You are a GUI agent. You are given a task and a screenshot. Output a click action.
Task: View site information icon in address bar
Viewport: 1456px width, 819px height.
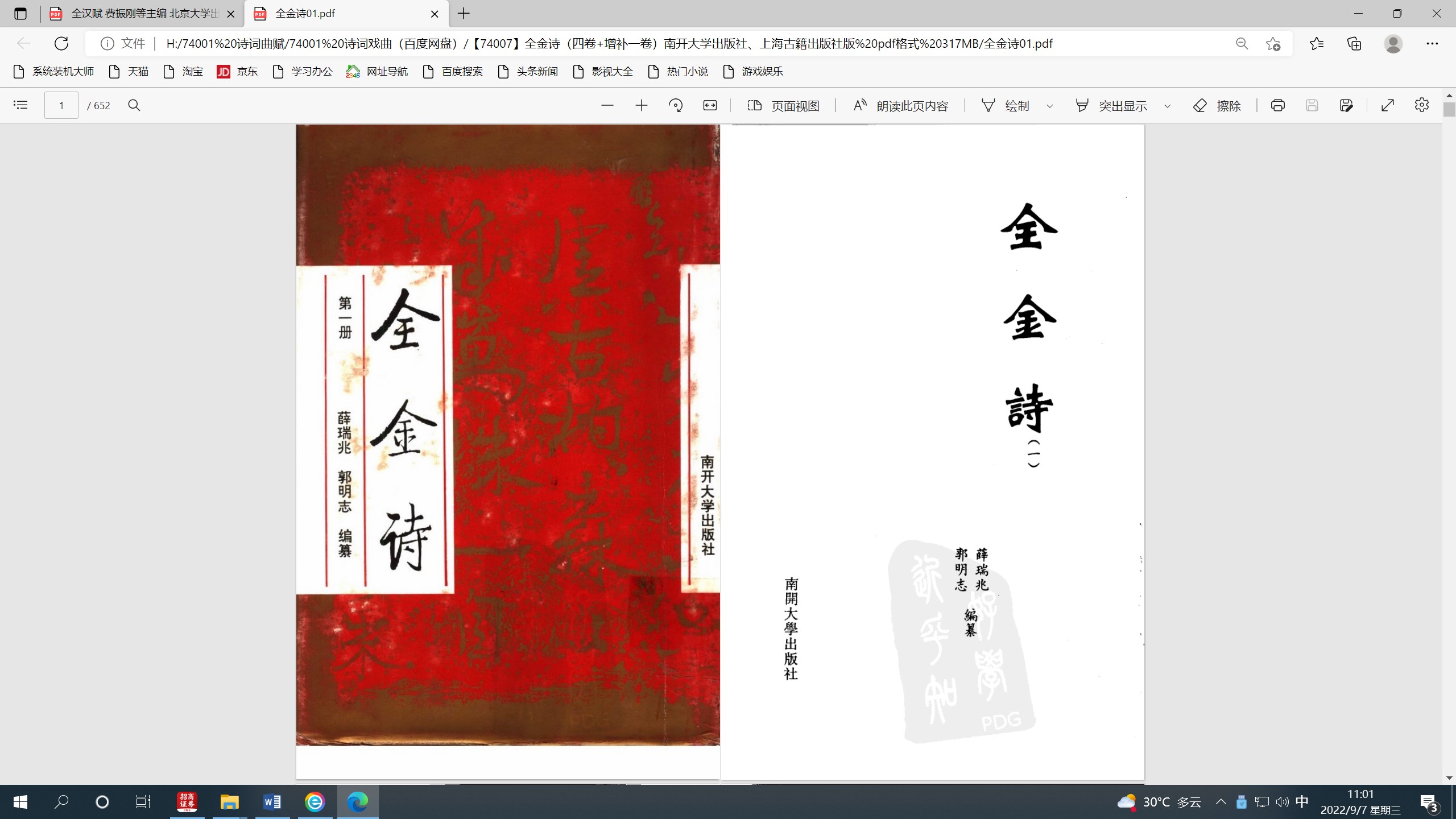(x=107, y=44)
